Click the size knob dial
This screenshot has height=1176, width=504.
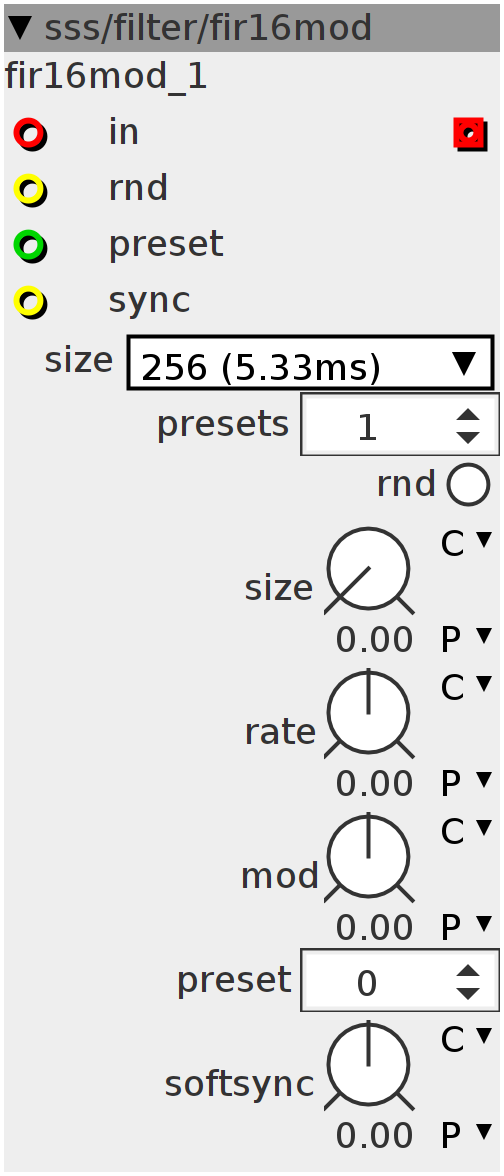[x=368, y=571]
